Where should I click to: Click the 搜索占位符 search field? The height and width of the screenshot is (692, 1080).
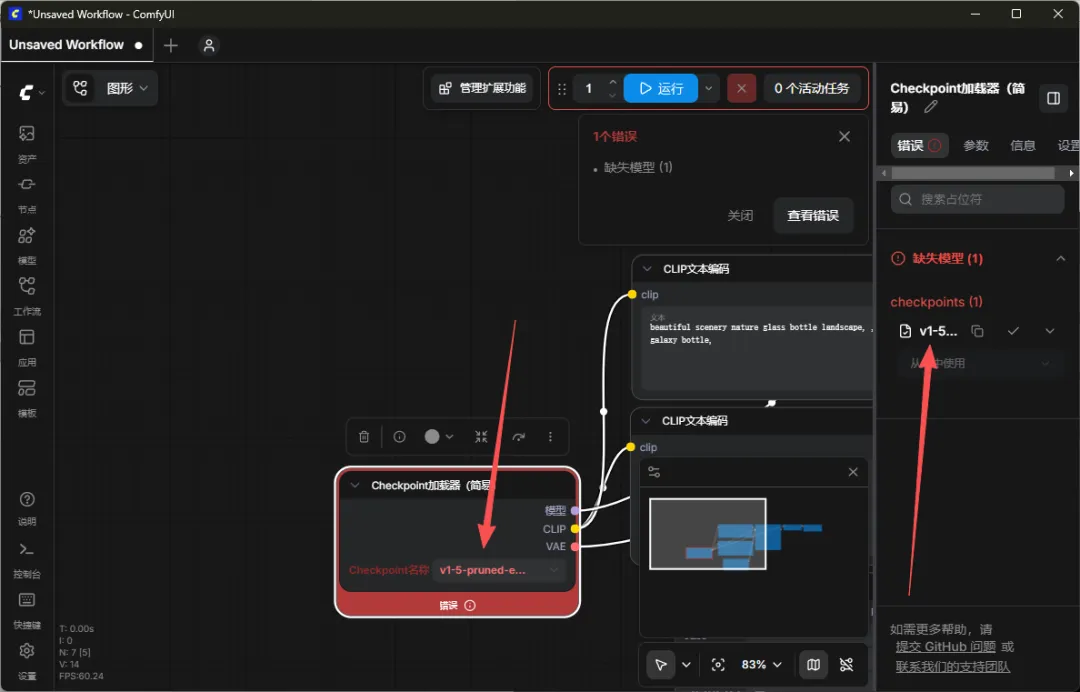(977, 199)
